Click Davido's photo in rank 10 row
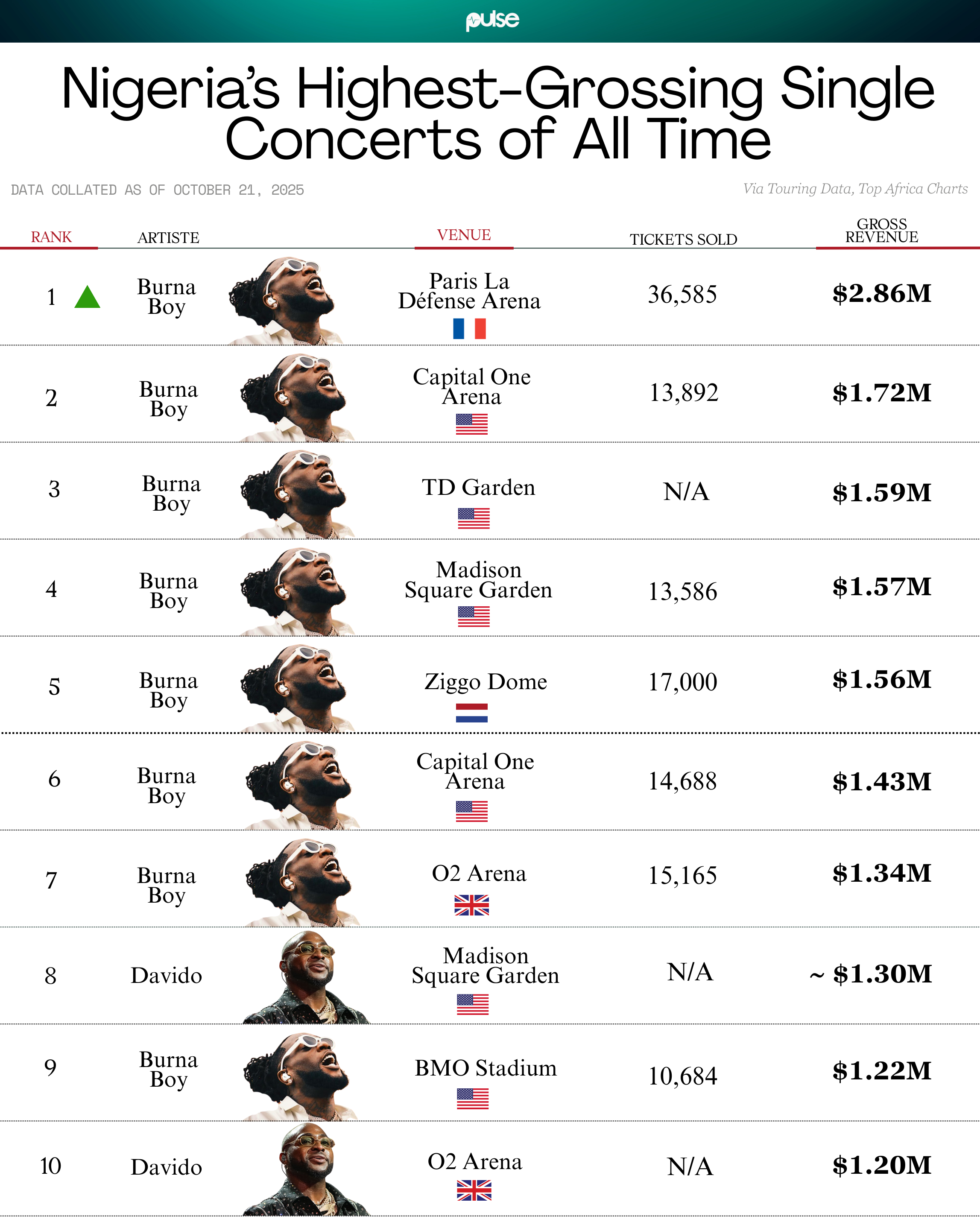This screenshot has width=980, height=1225. pyautogui.click(x=307, y=1170)
